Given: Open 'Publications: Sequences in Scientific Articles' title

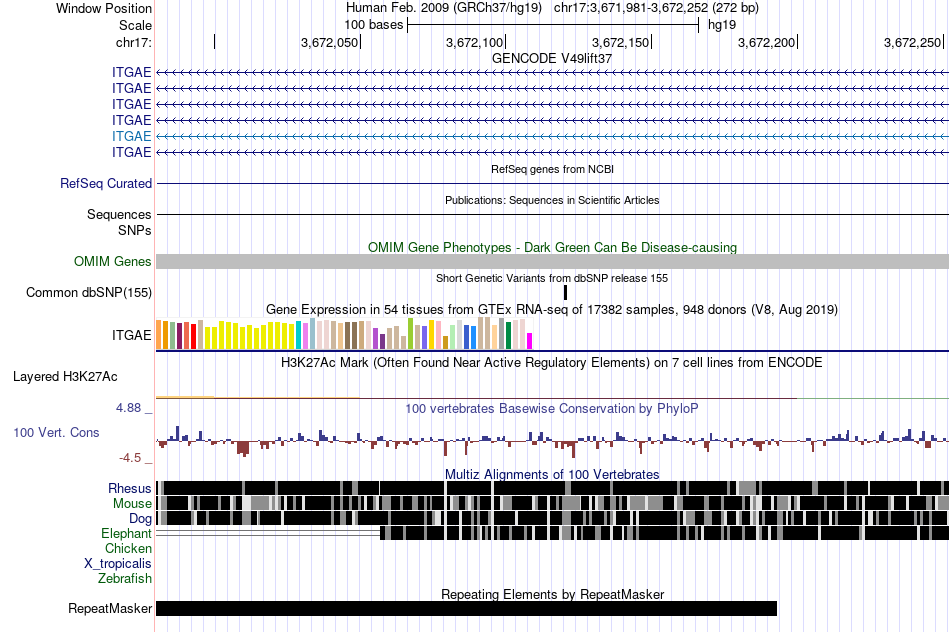Looking at the screenshot, I should coord(552,200).
